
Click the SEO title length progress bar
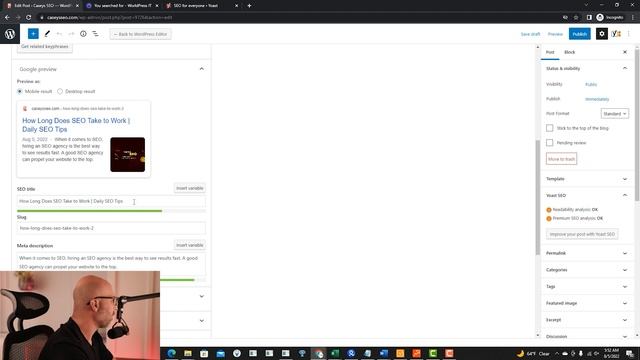coord(111,211)
